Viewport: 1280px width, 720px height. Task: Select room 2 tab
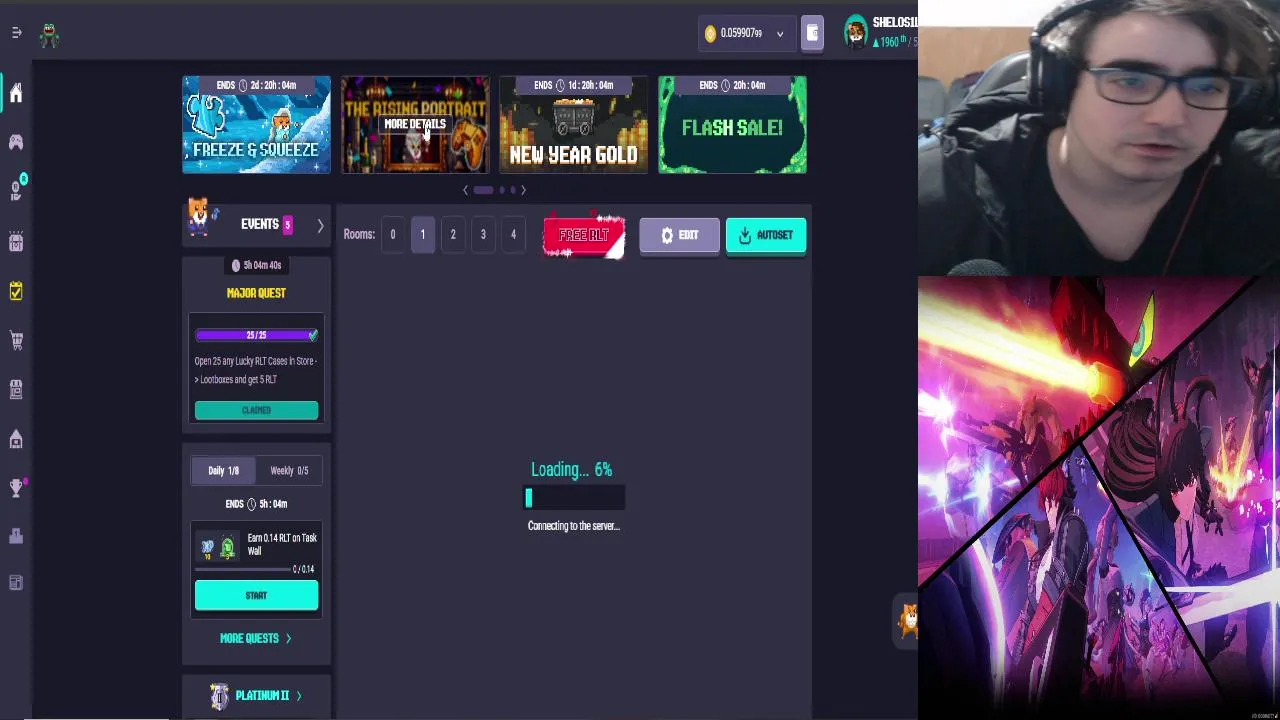point(452,235)
